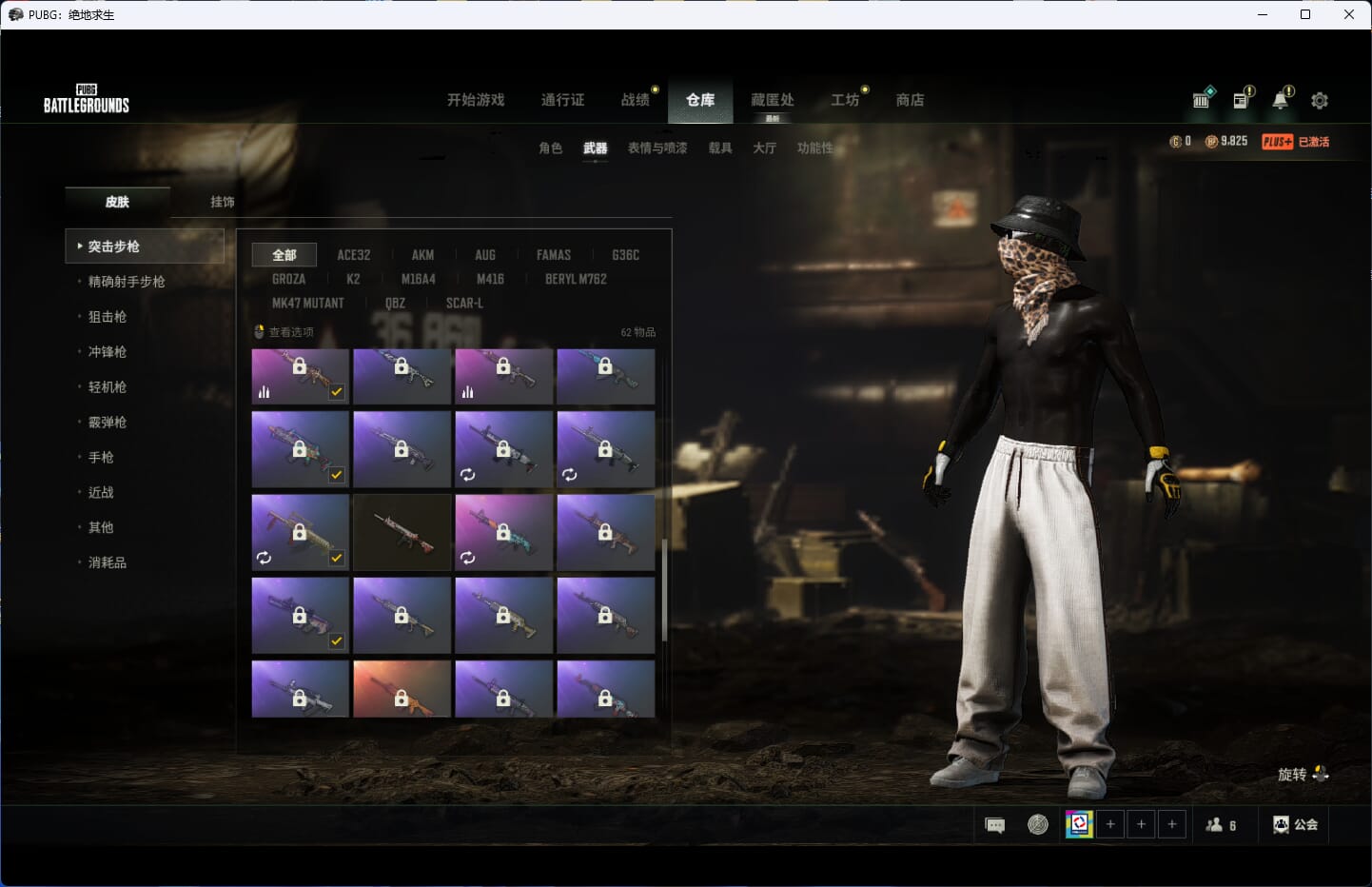Filter skins by SCAR-L
1372x887 pixels.
pos(464,303)
